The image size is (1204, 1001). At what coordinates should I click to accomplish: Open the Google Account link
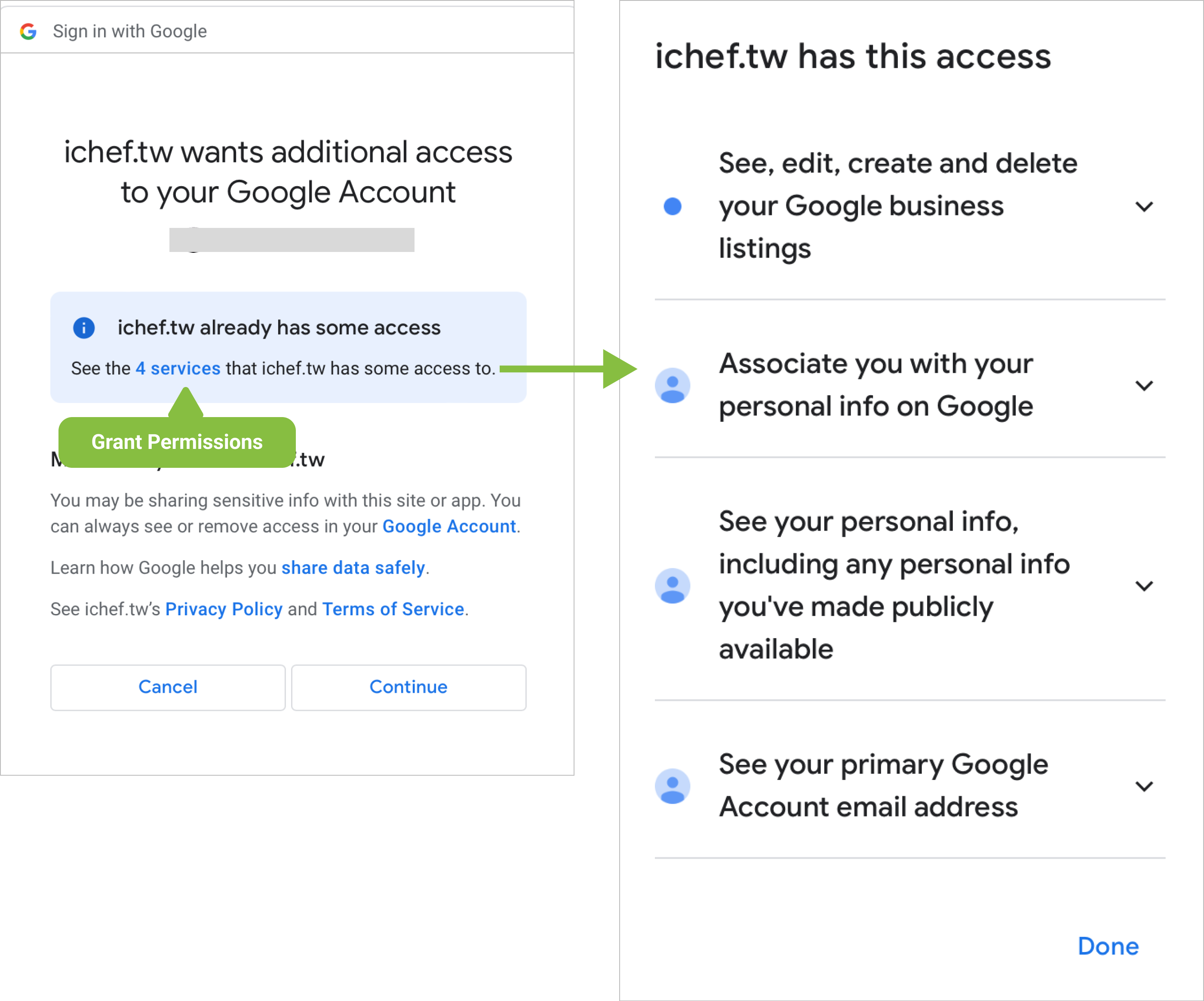(x=449, y=526)
